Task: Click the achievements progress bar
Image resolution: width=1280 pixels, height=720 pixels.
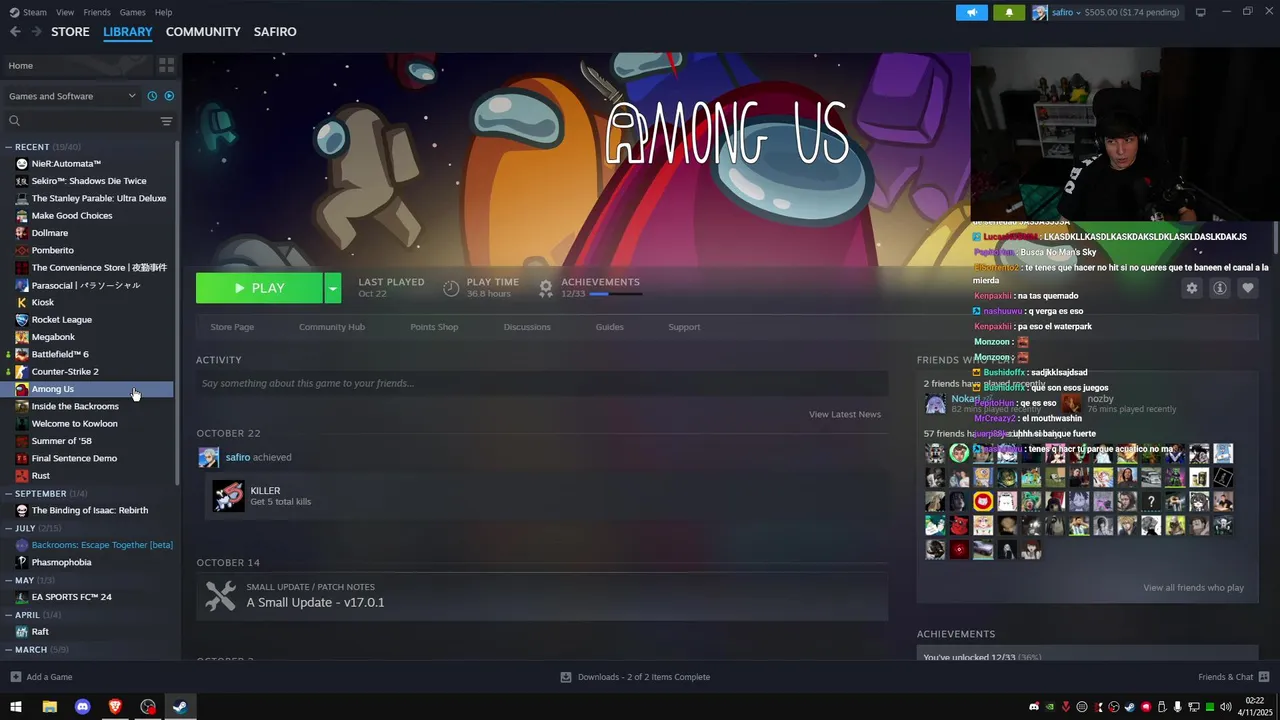Action: (x=615, y=294)
